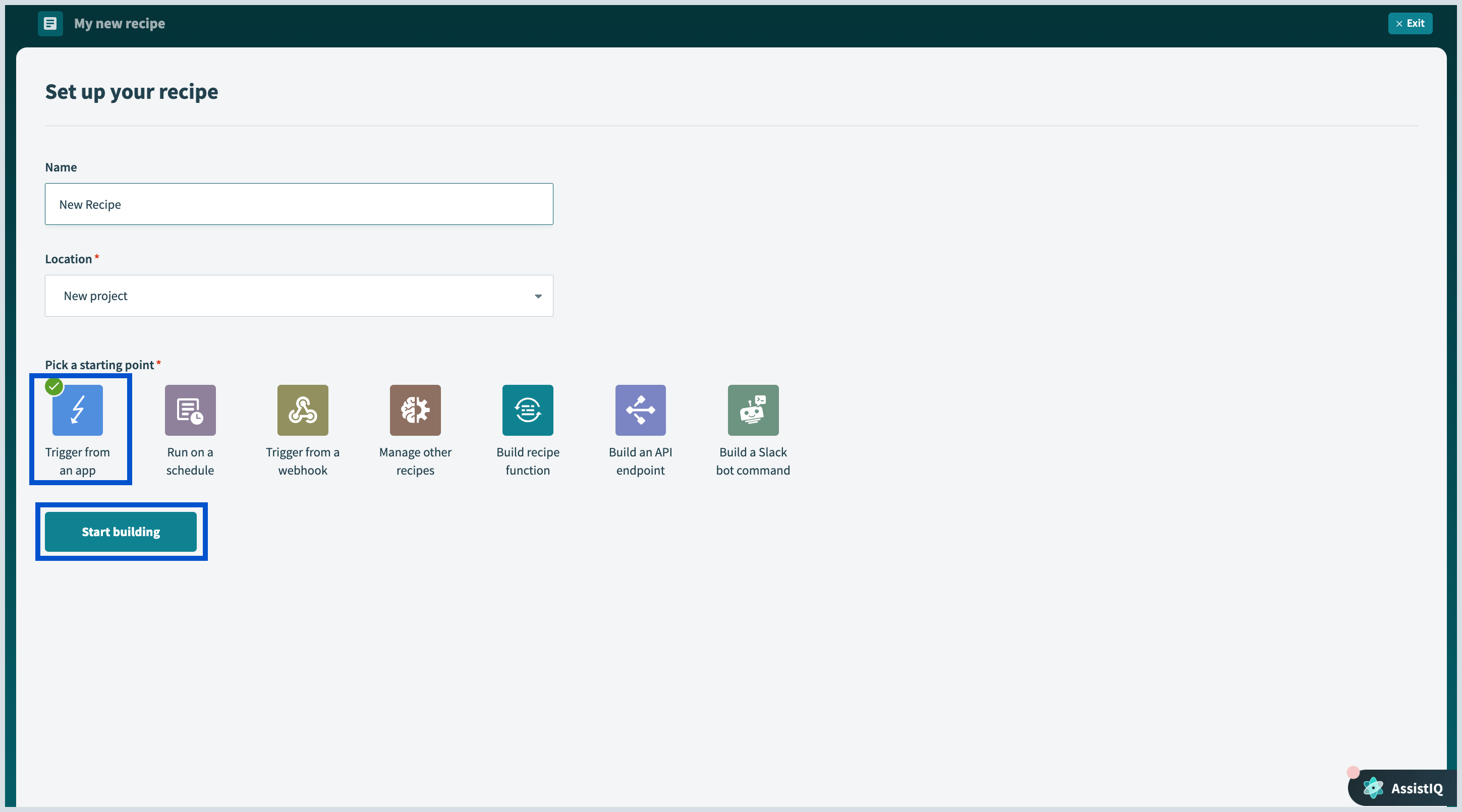Expand the Location dropdown arrow
This screenshot has height=812, width=1462.
click(x=537, y=296)
